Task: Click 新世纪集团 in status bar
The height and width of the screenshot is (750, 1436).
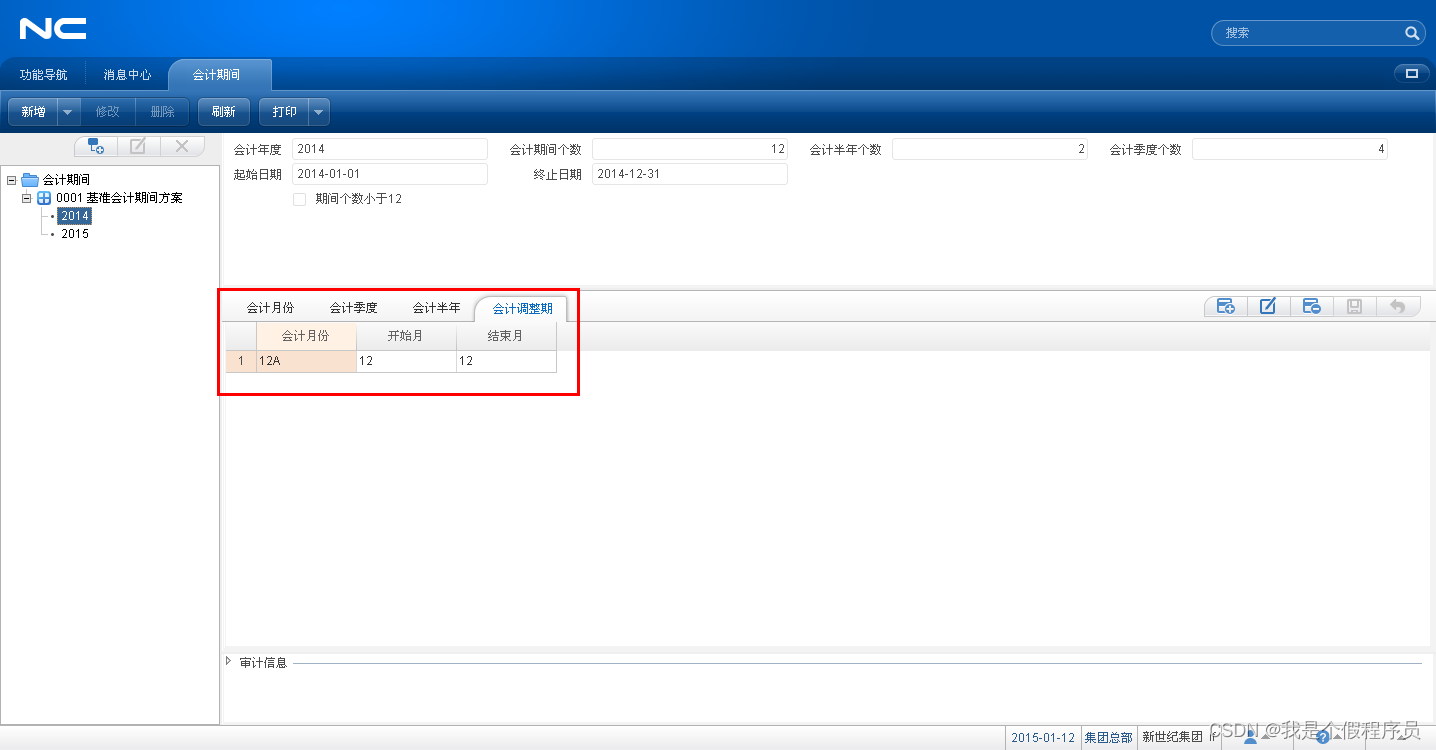Action: point(1172,738)
